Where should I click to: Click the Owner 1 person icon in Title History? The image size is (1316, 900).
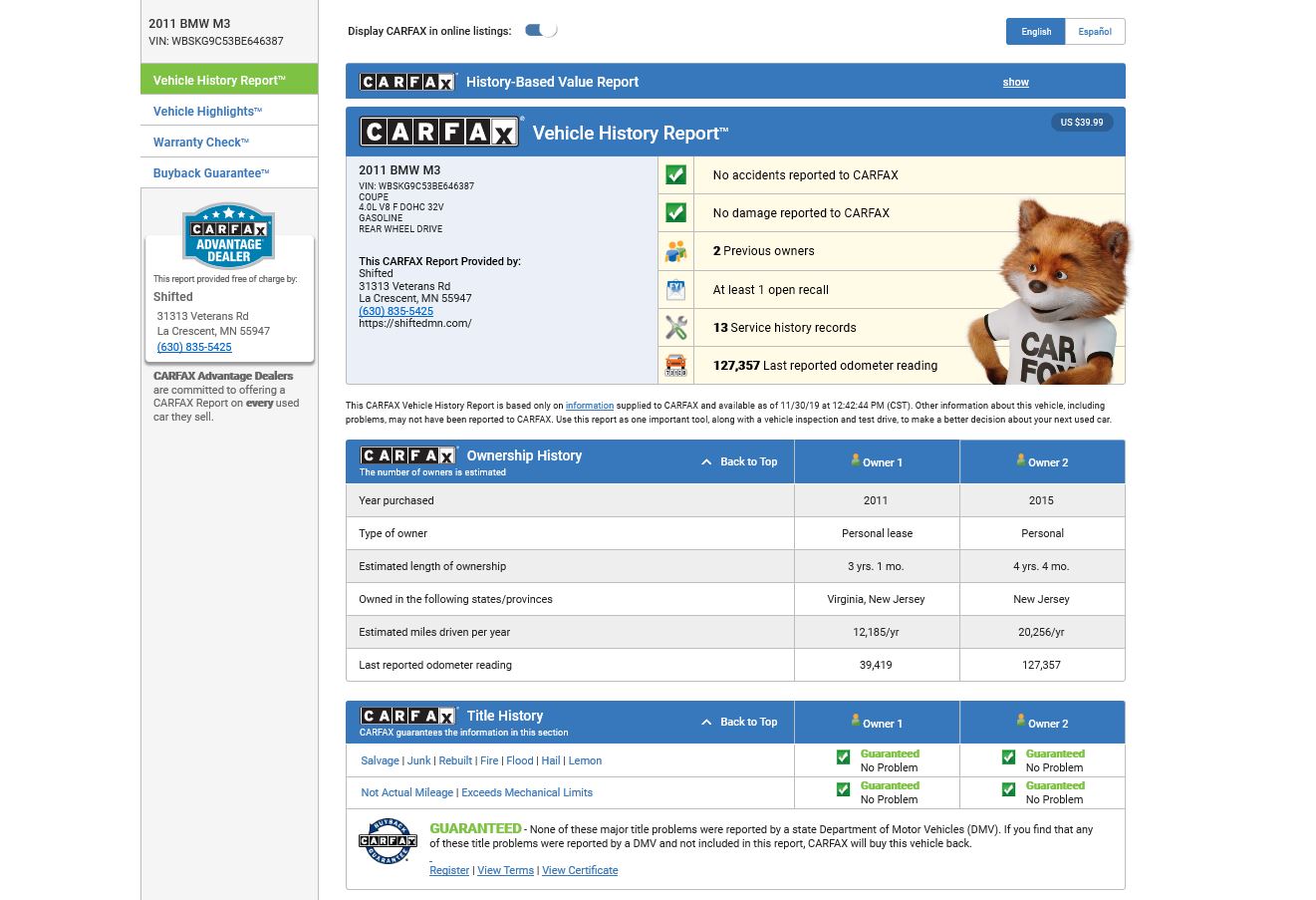point(855,722)
